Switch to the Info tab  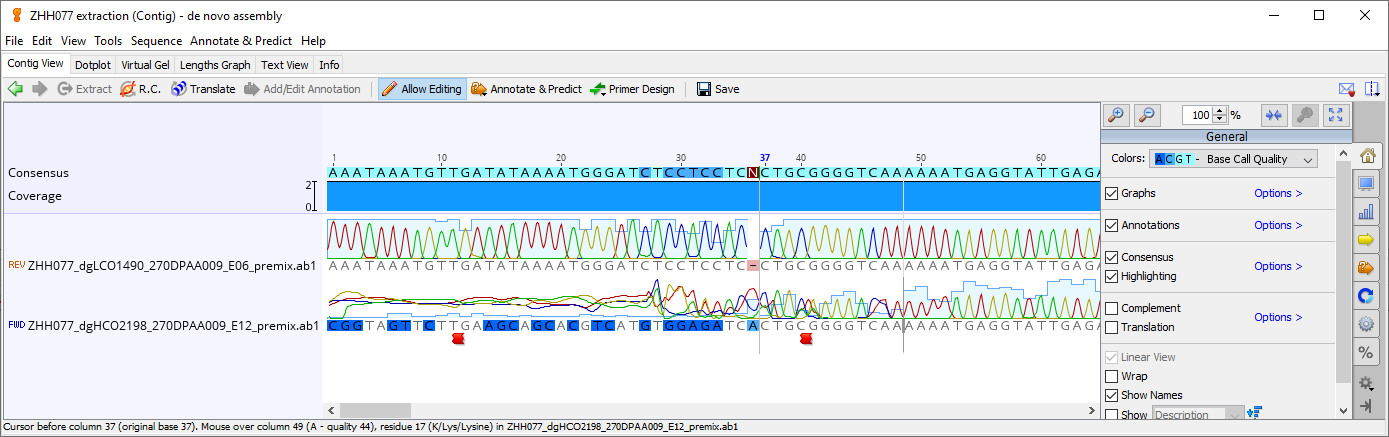coord(329,64)
